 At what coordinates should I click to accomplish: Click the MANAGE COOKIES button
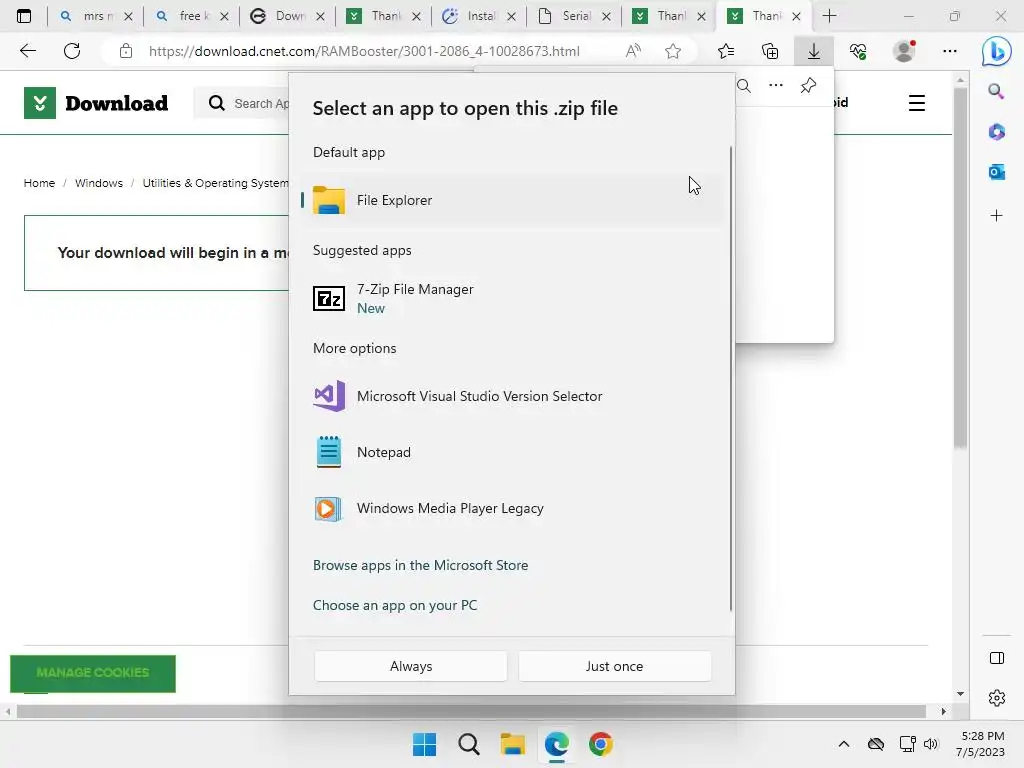93,673
